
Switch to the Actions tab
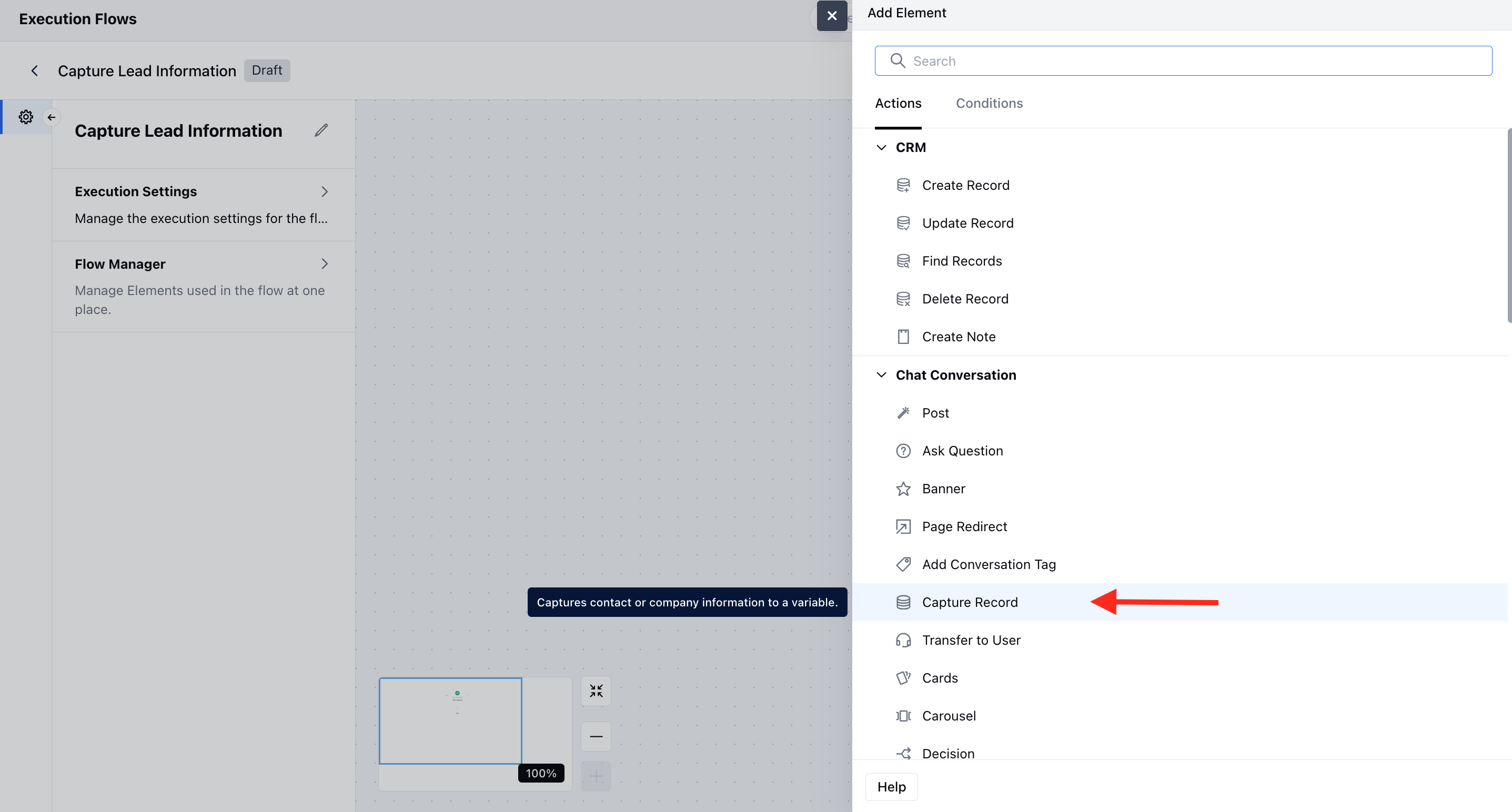click(x=898, y=103)
